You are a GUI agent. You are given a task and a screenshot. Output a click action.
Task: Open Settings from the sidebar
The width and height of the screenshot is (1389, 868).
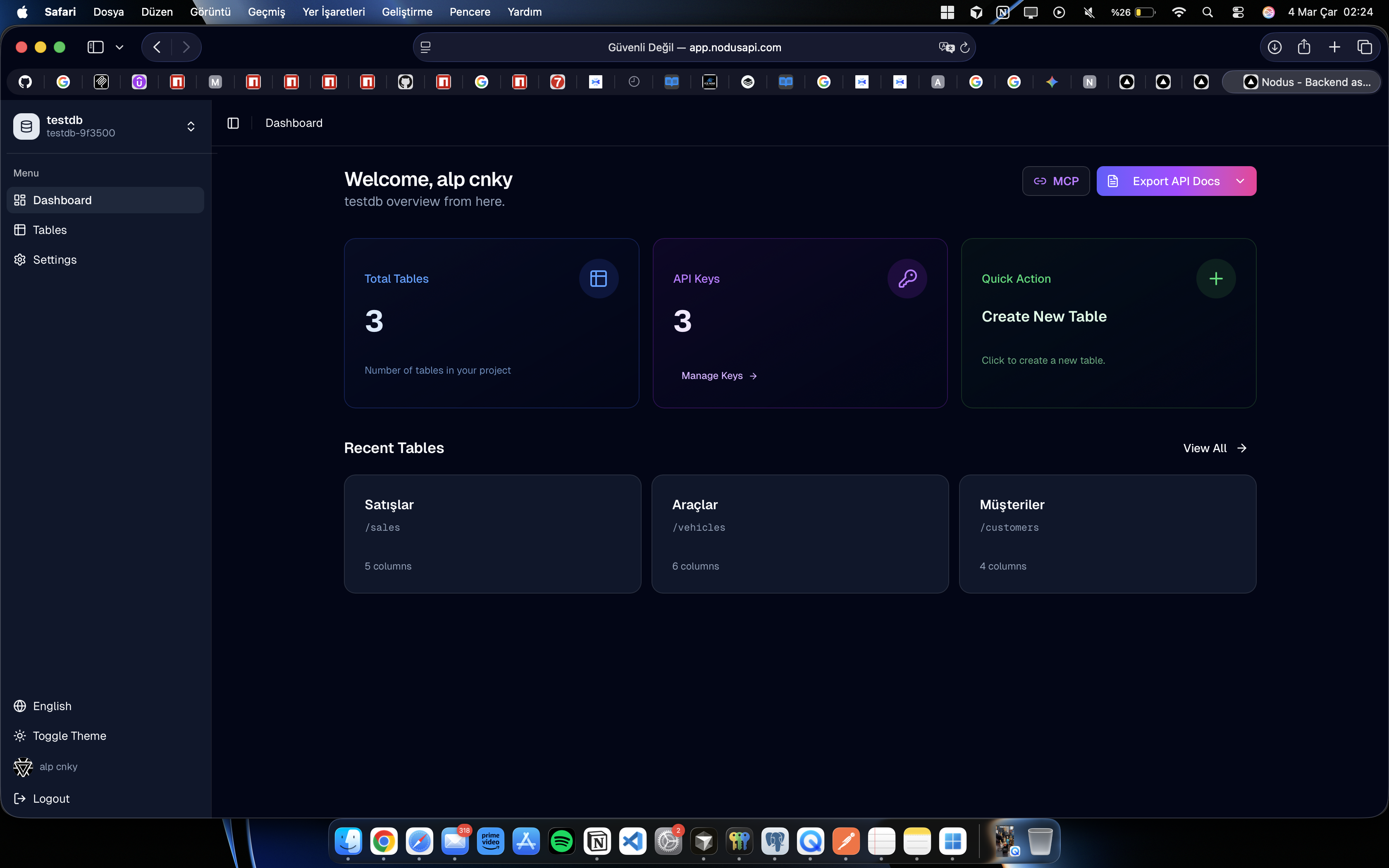pyautogui.click(x=55, y=260)
